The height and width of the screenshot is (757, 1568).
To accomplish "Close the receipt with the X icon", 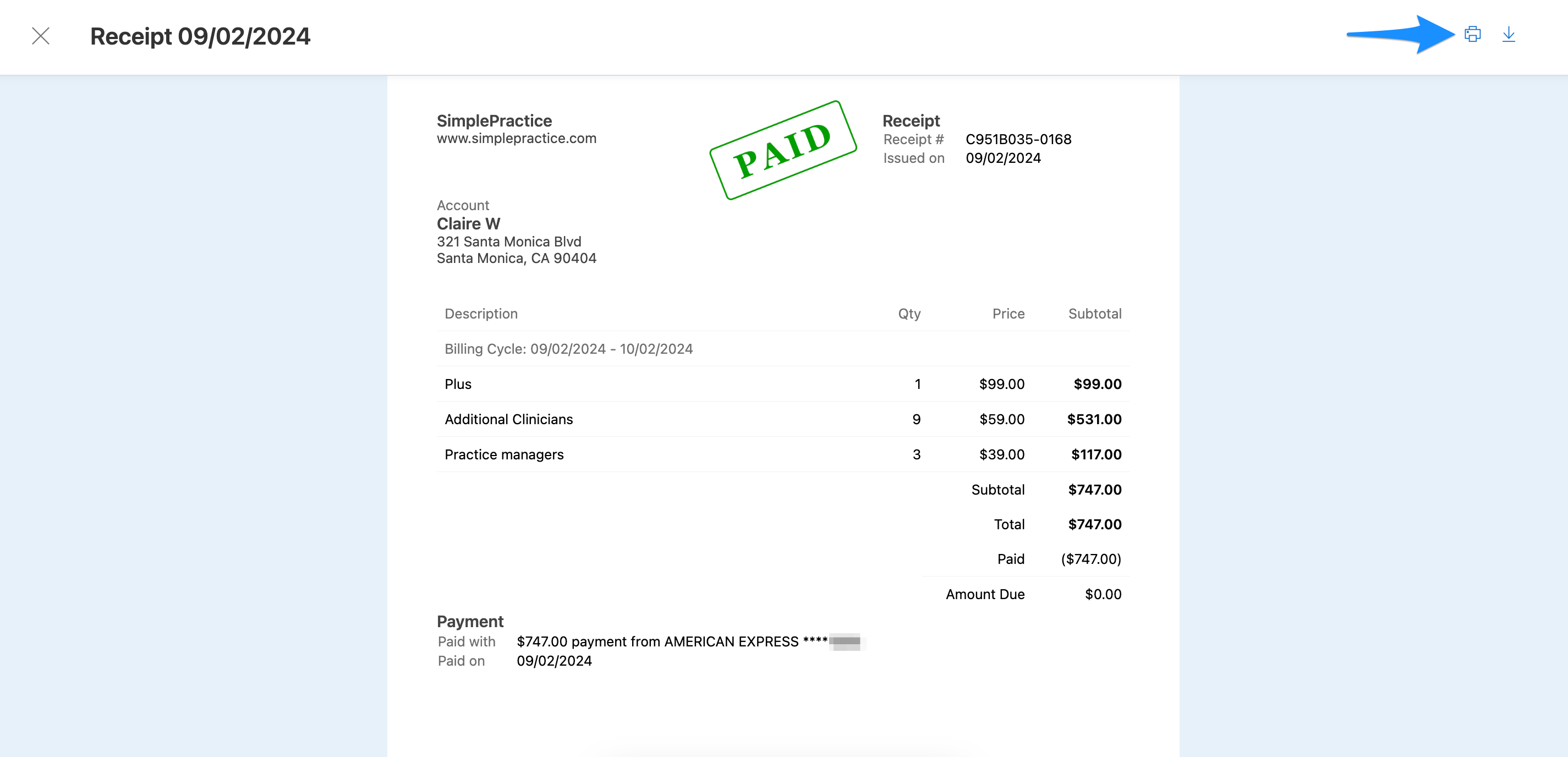I will [x=41, y=36].
